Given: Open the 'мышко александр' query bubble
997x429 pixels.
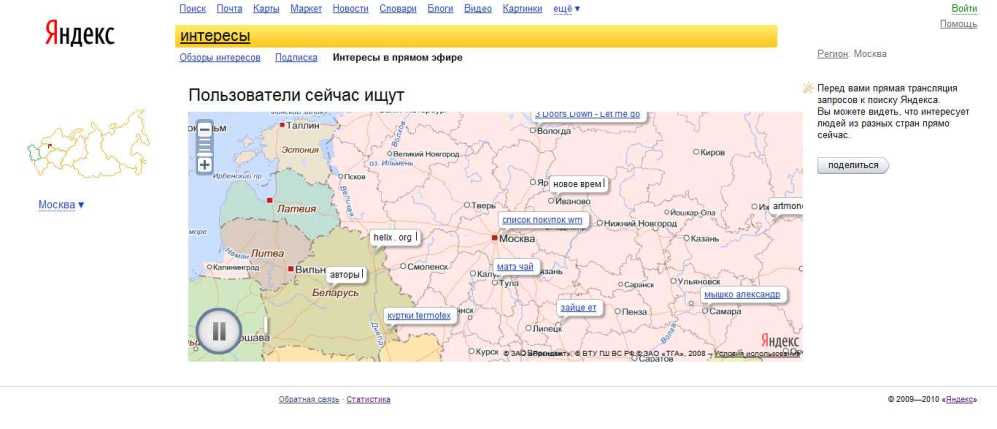Looking at the screenshot, I should point(742,294).
